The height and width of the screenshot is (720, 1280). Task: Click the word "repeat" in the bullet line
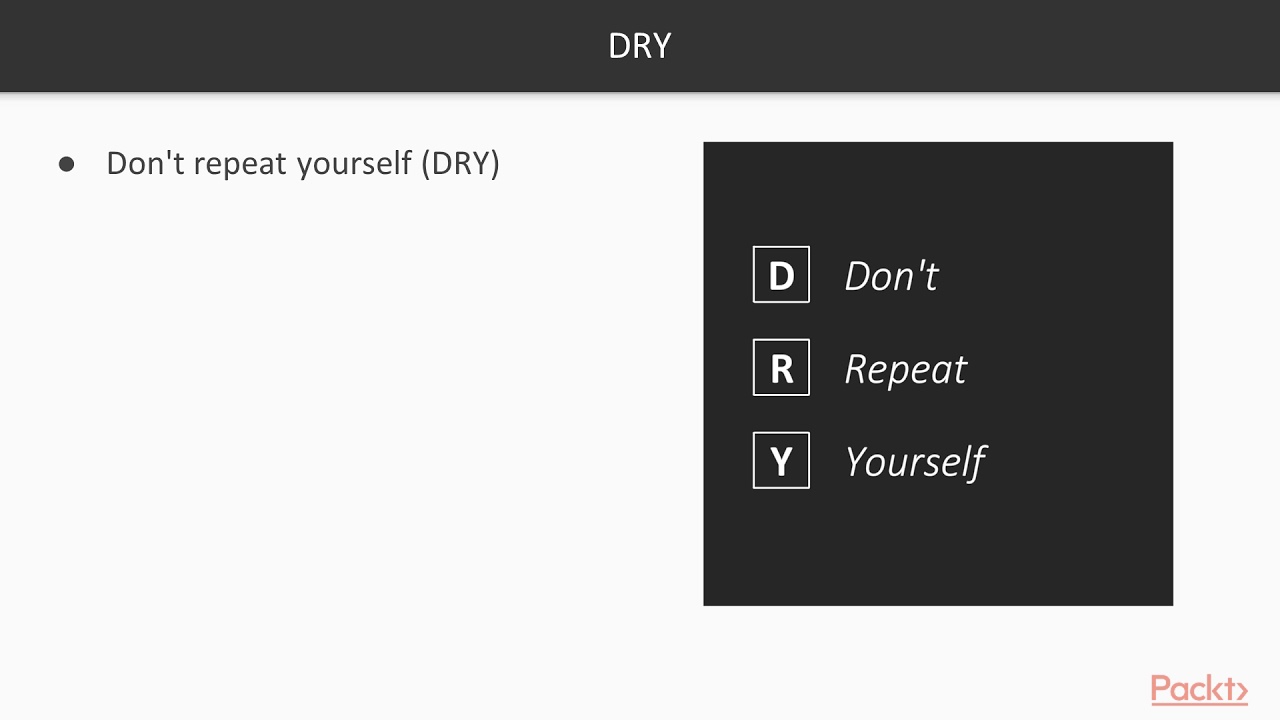tap(230, 164)
